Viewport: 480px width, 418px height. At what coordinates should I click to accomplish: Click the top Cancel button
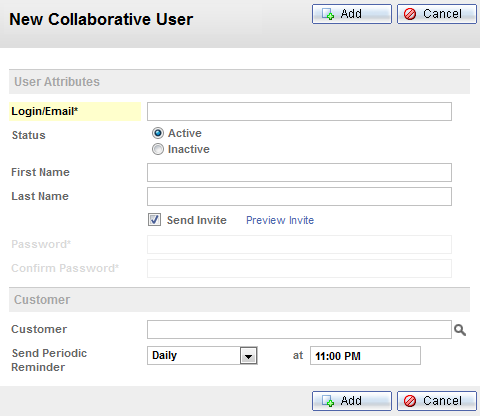pos(437,14)
